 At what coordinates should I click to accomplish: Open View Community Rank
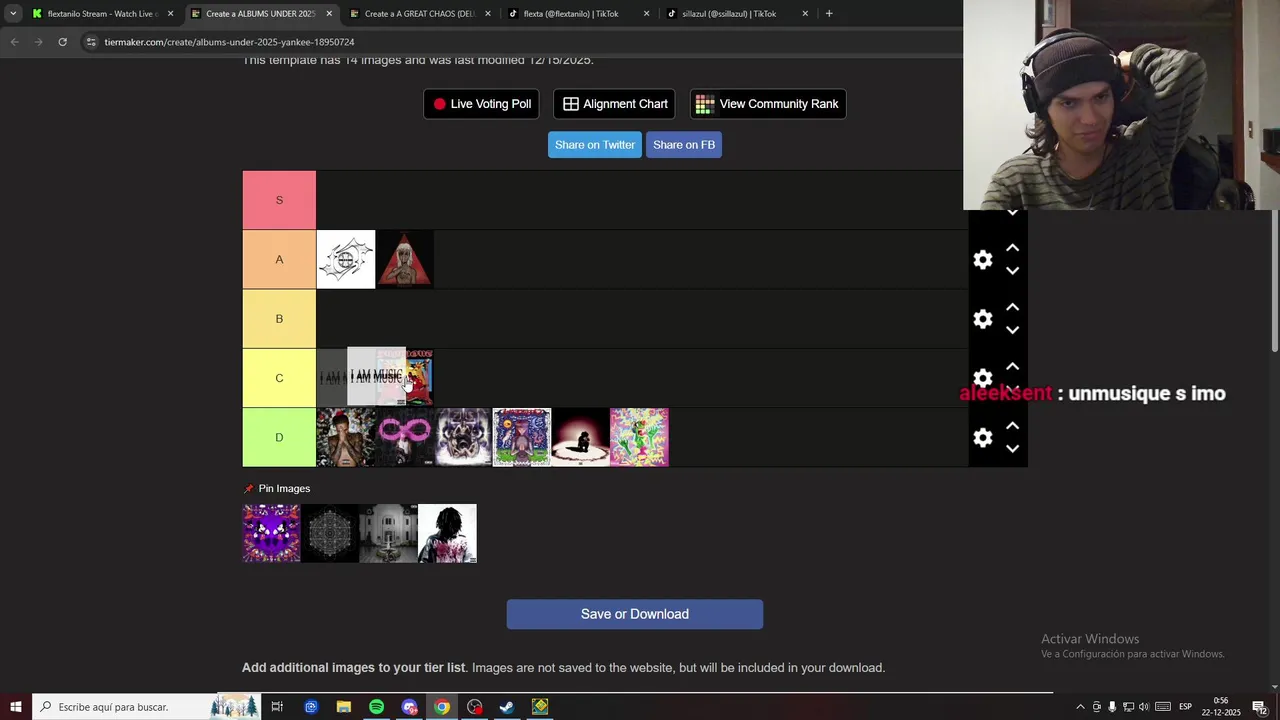click(768, 104)
